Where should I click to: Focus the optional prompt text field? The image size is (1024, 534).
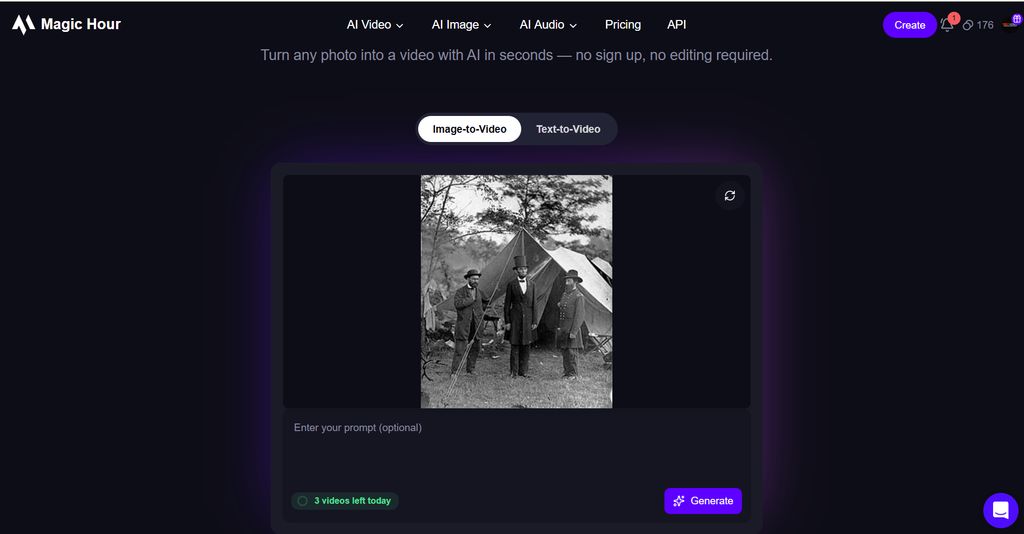coord(516,447)
